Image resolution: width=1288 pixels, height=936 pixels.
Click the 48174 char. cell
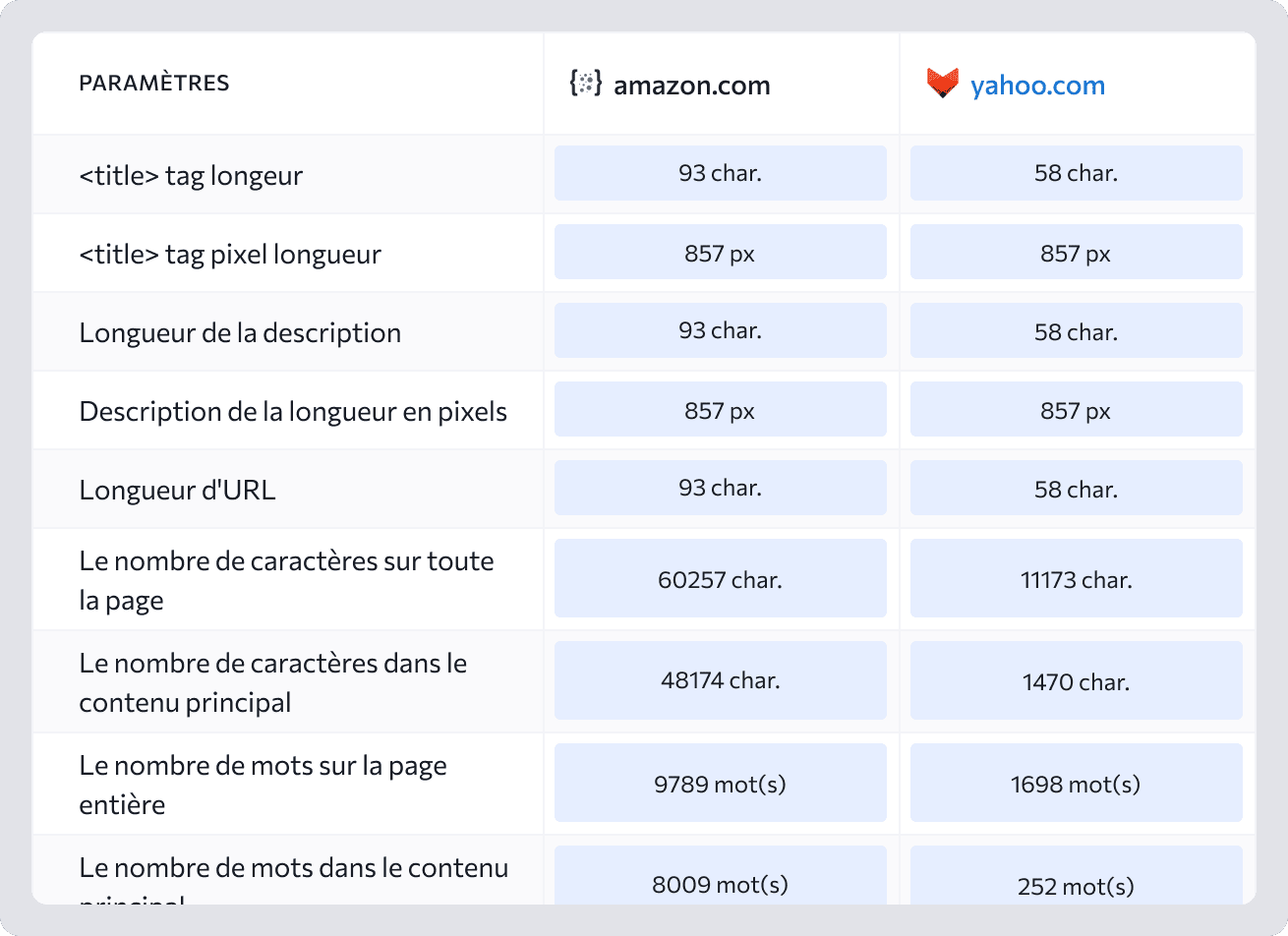721,680
